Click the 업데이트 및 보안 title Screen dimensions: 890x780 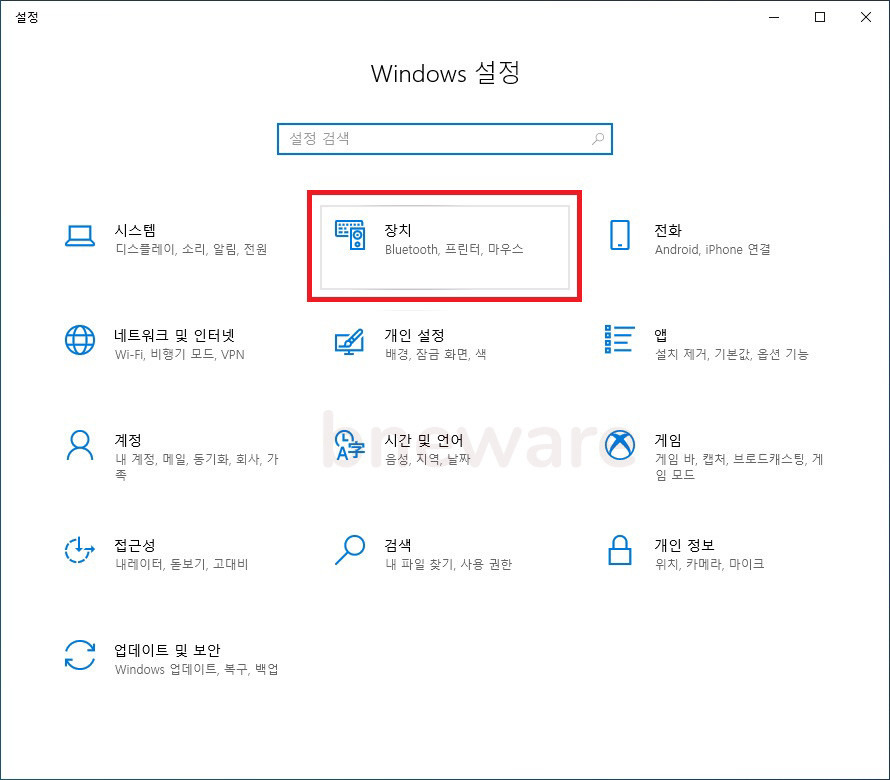(167, 650)
